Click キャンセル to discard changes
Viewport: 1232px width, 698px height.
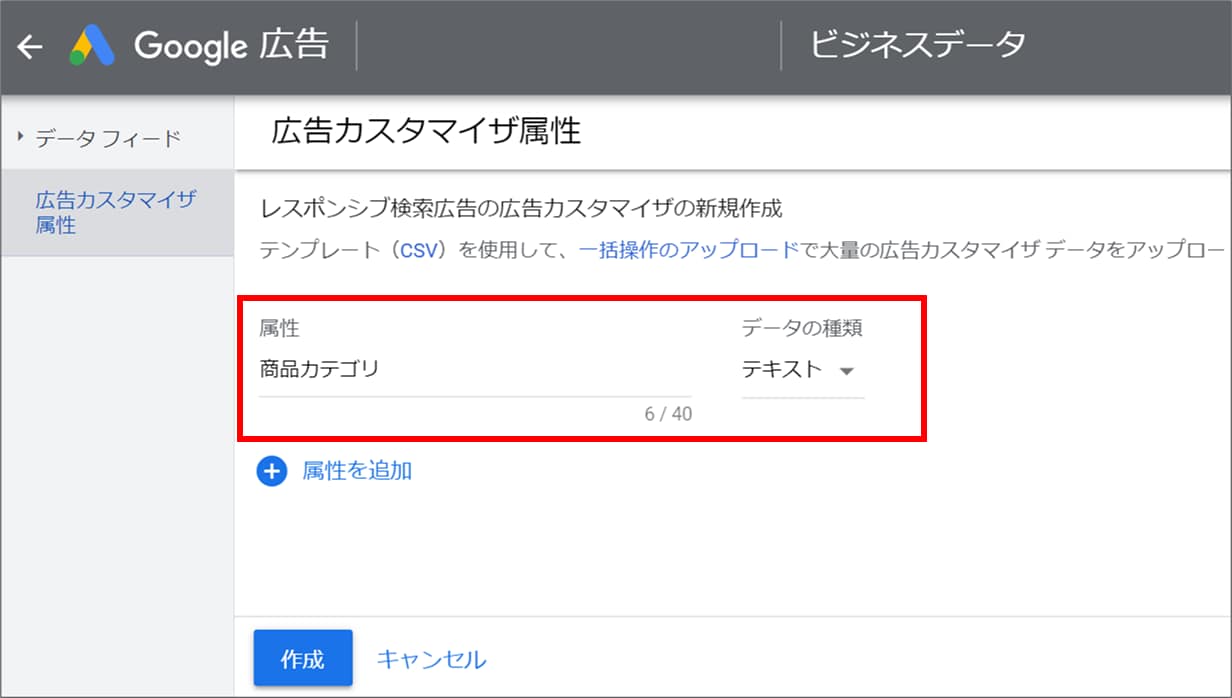431,659
